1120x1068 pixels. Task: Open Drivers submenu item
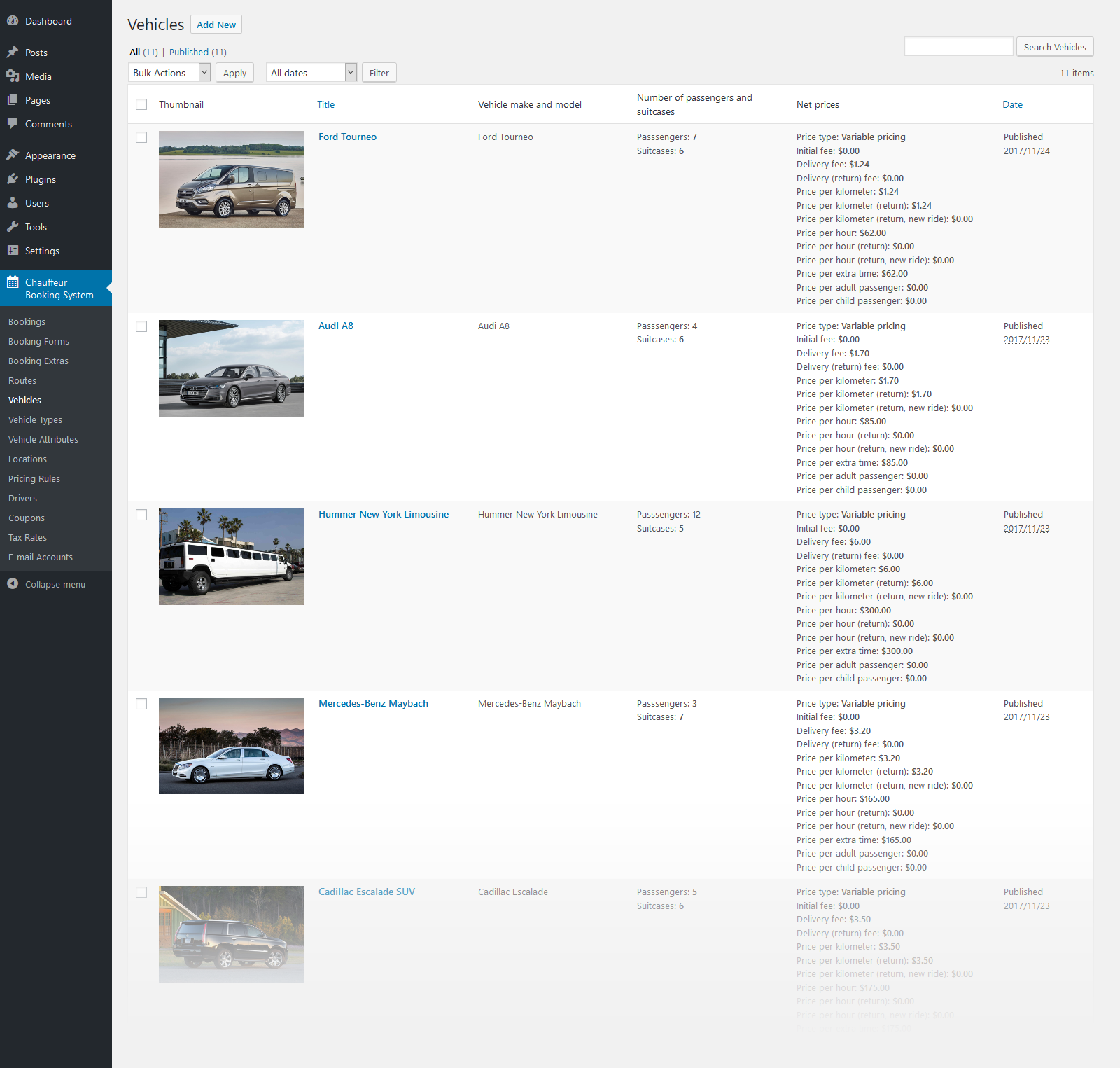point(23,499)
